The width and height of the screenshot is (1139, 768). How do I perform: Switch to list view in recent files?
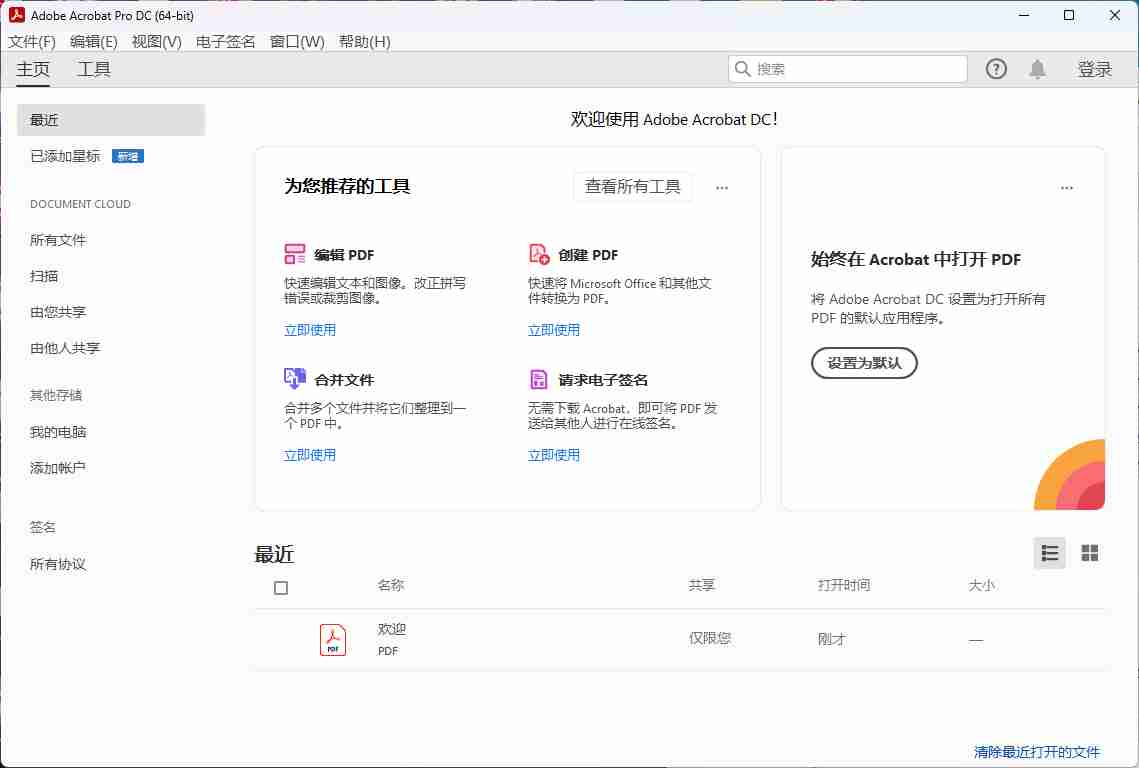click(1049, 553)
